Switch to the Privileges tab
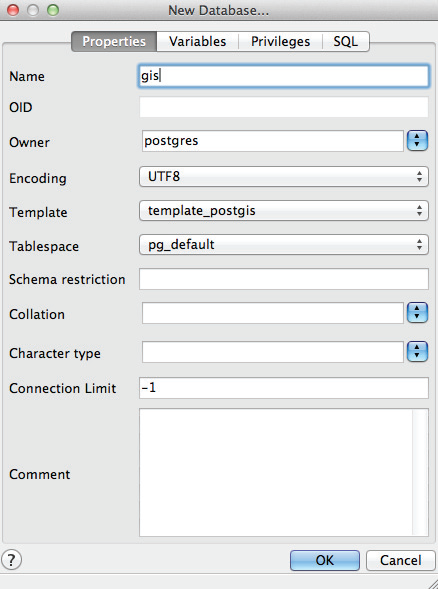The image size is (438, 589). 280,41
